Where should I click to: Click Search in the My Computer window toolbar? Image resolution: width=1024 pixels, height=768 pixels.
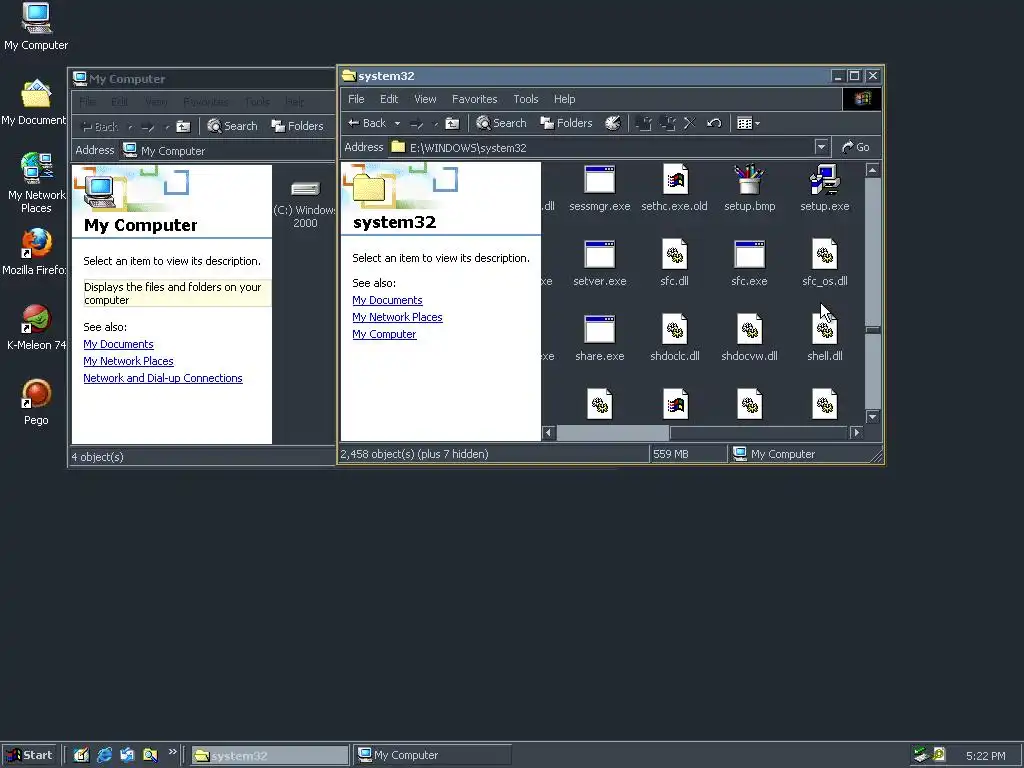pos(232,126)
